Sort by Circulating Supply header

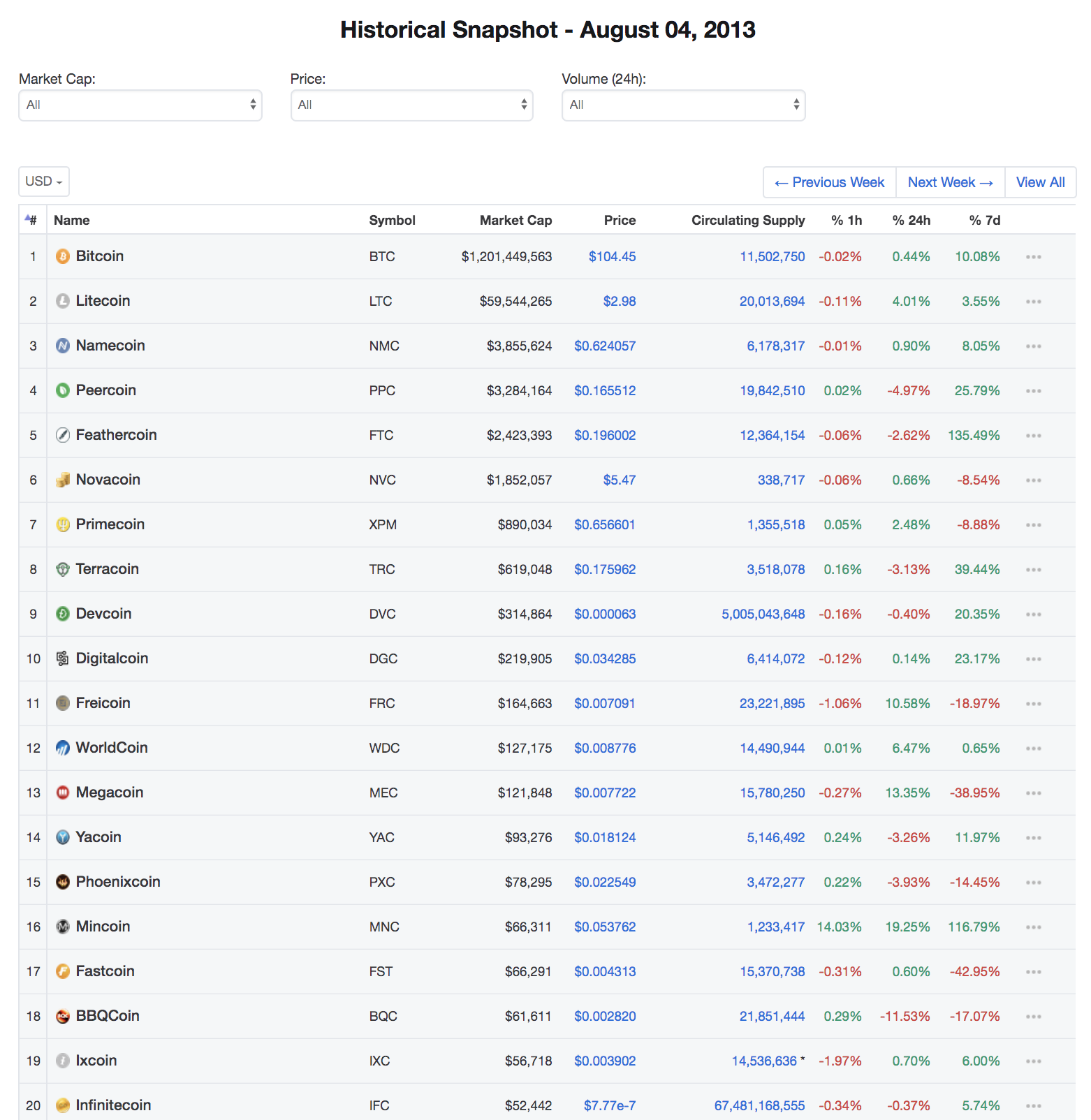pyautogui.click(x=748, y=220)
